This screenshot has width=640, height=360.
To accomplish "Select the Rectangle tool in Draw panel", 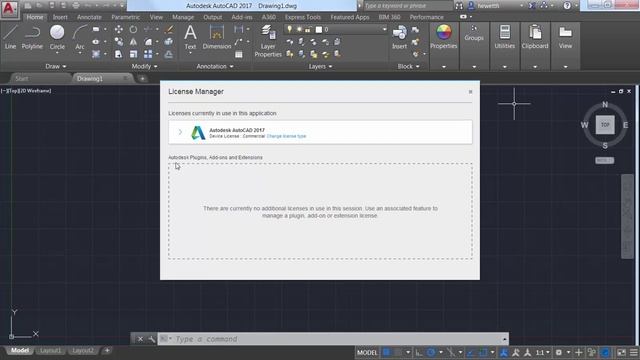I will (x=96, y=29).
